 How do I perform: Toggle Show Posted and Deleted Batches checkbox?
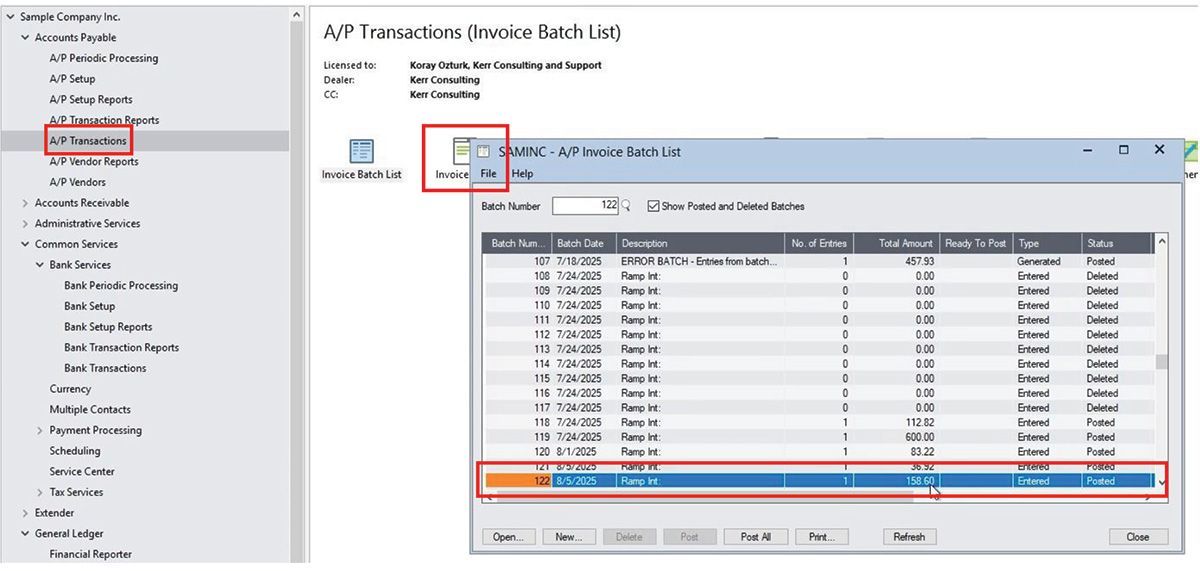tap(653, 206)
